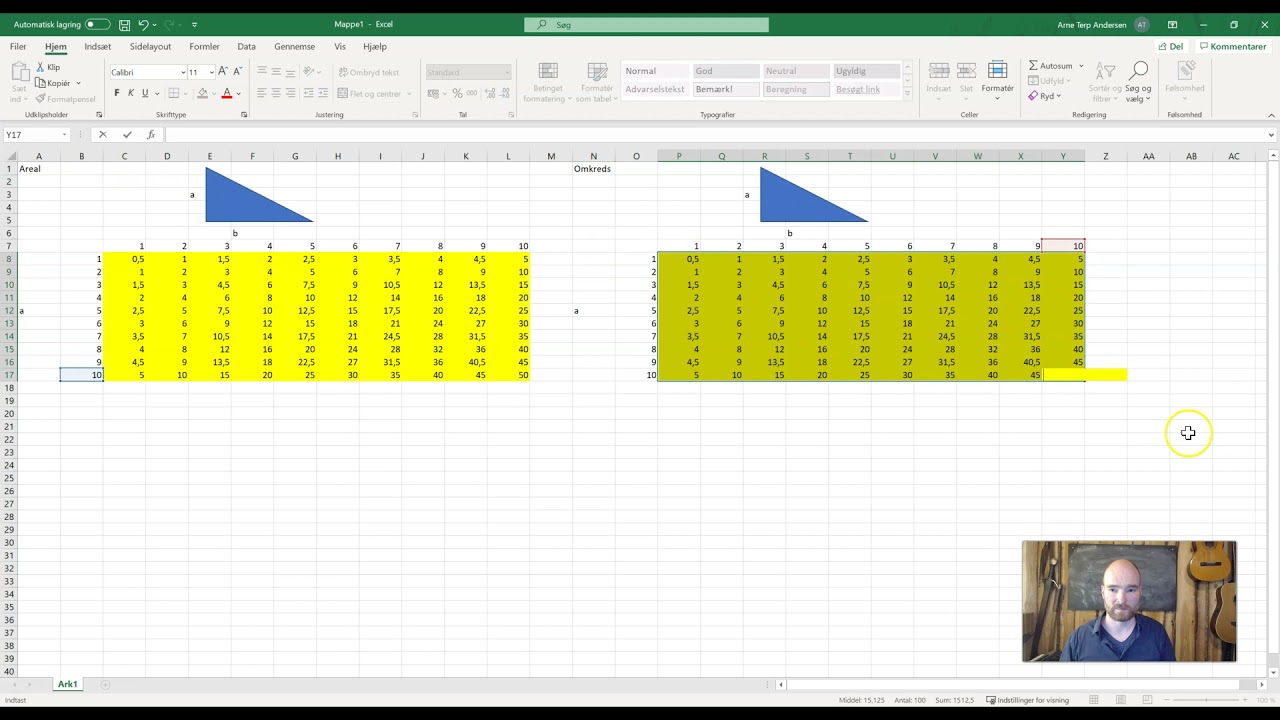Apply Bemærk! cell style
Viewport: 1280px width, 720px height.
coord(726,89)
